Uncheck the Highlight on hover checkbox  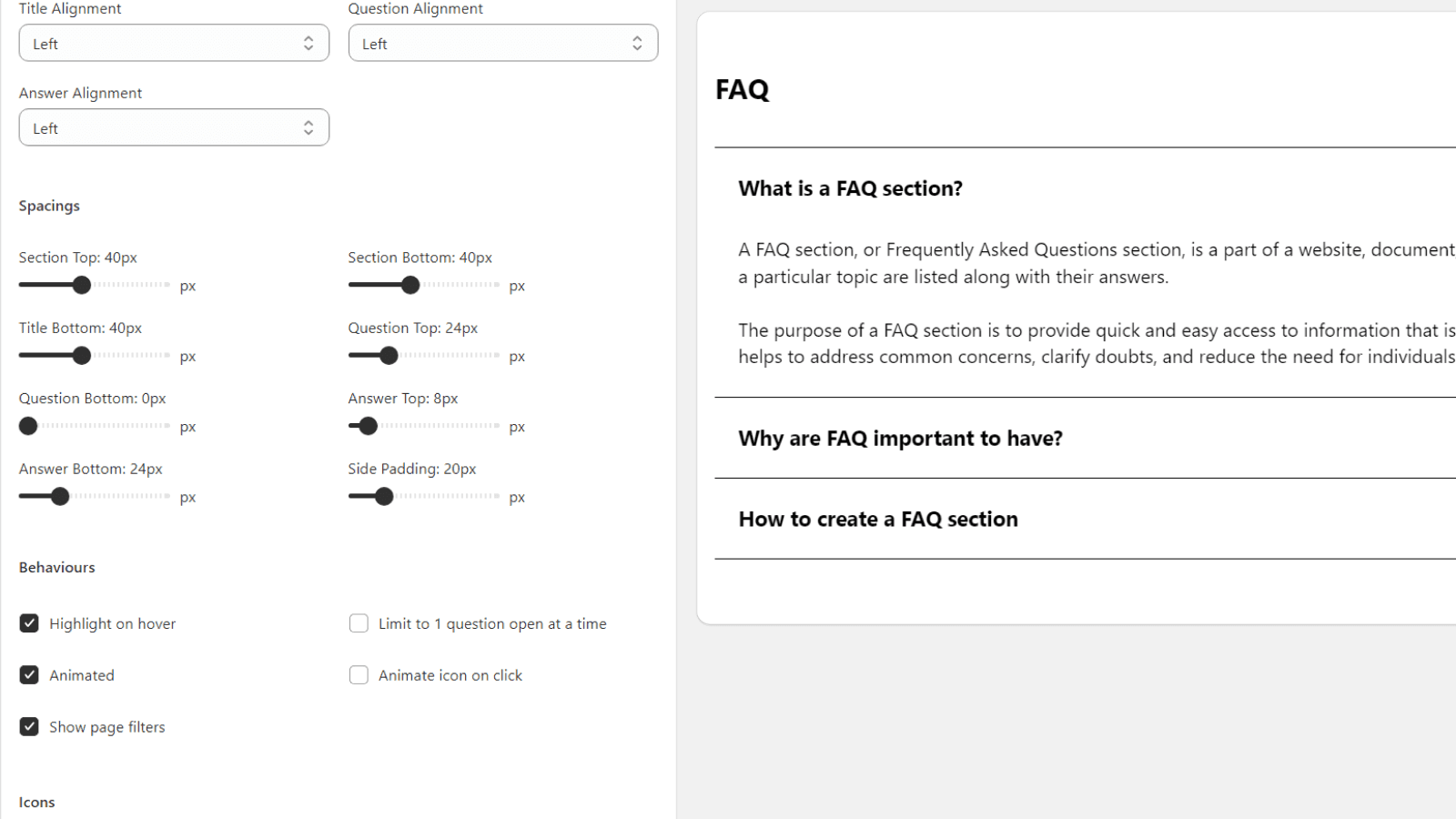(x=29, y=623)
